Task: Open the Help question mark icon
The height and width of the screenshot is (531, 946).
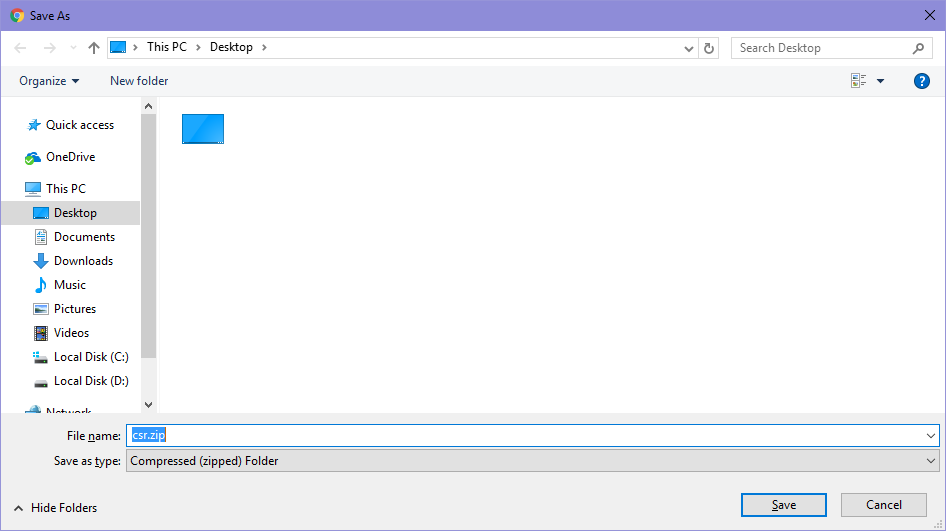Action: pos(922,81)
